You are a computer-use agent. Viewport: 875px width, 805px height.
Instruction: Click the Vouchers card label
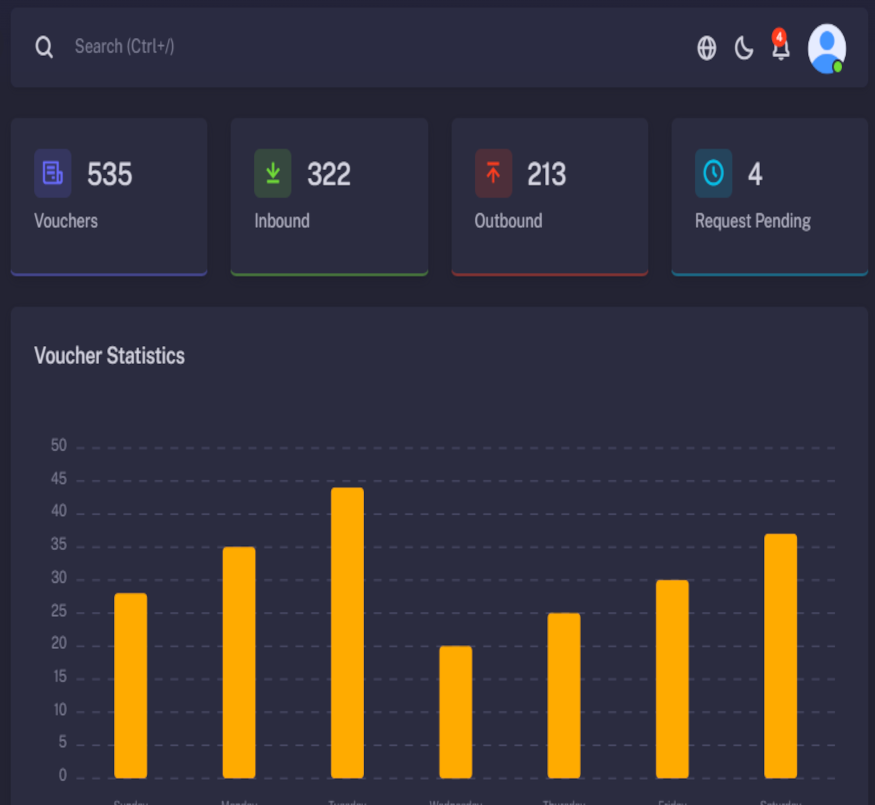click(66, 221)
